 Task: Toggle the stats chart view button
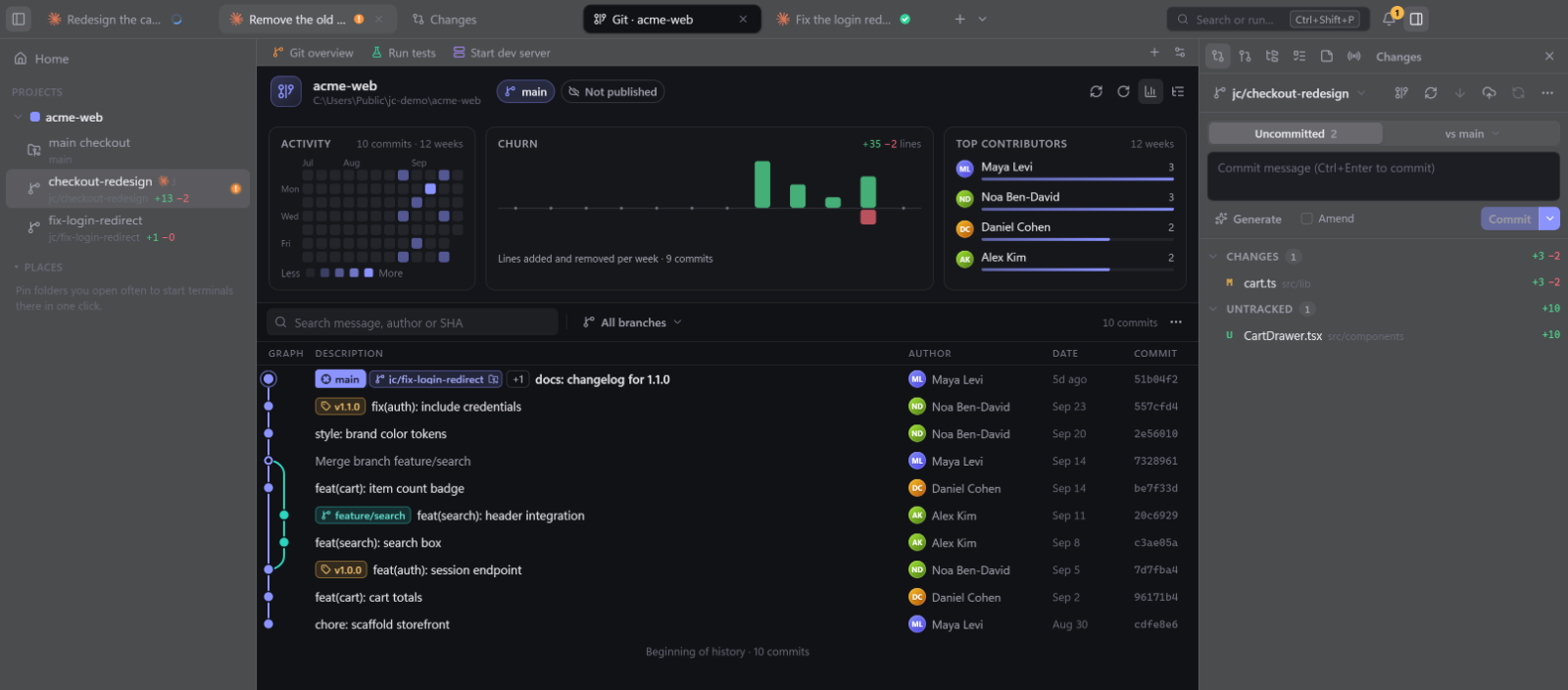tap(1151, 91)
